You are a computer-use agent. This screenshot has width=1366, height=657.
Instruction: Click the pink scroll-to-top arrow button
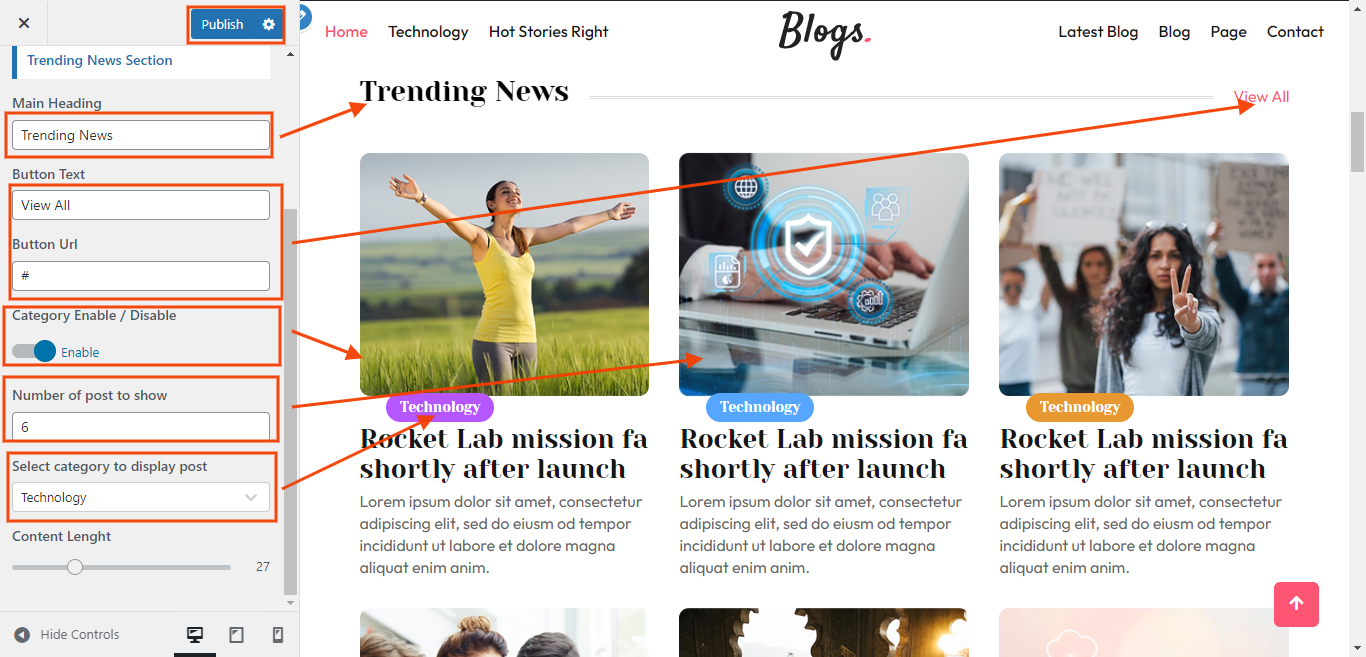pyautogui.click(x=1296, y=604)
